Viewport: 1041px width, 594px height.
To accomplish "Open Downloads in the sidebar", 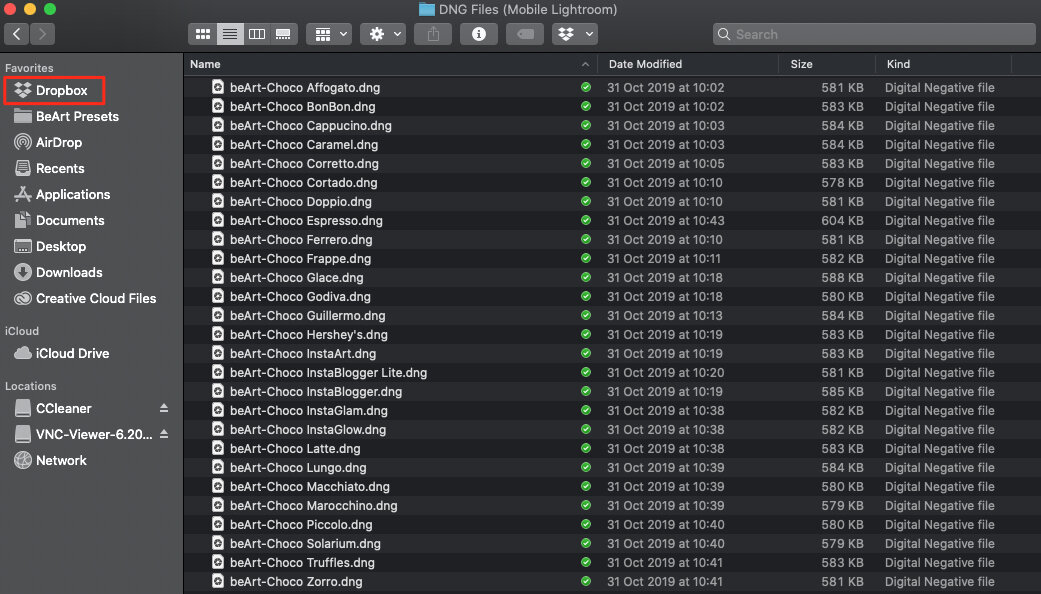I will tap(58, 272).
